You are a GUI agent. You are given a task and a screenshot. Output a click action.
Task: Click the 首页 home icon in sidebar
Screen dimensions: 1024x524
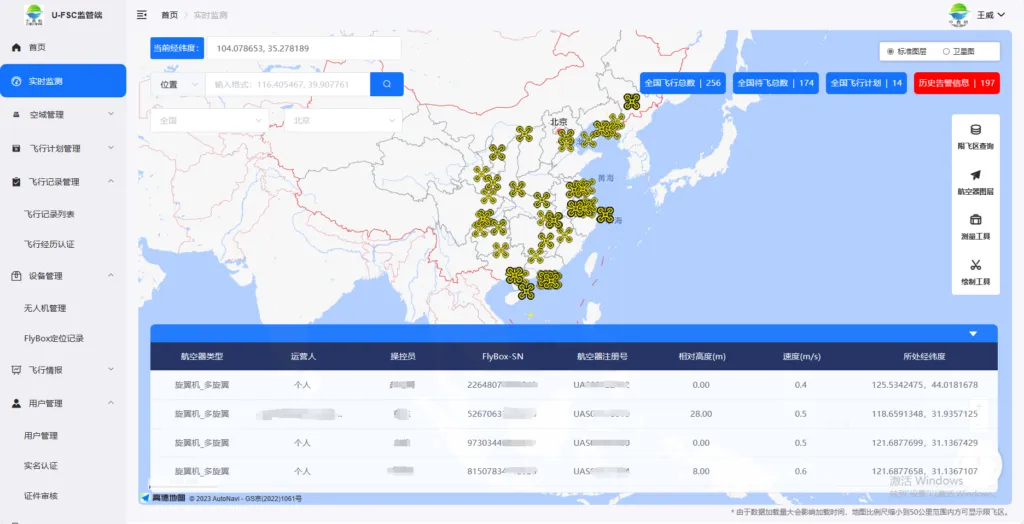tap(16, 47)
